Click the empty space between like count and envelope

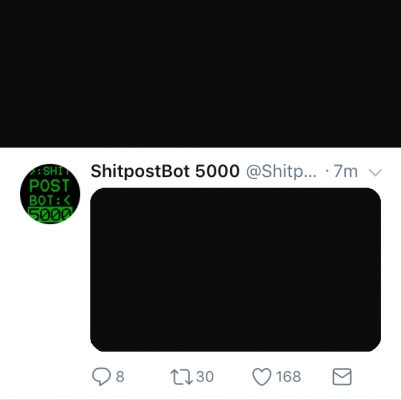317,377
